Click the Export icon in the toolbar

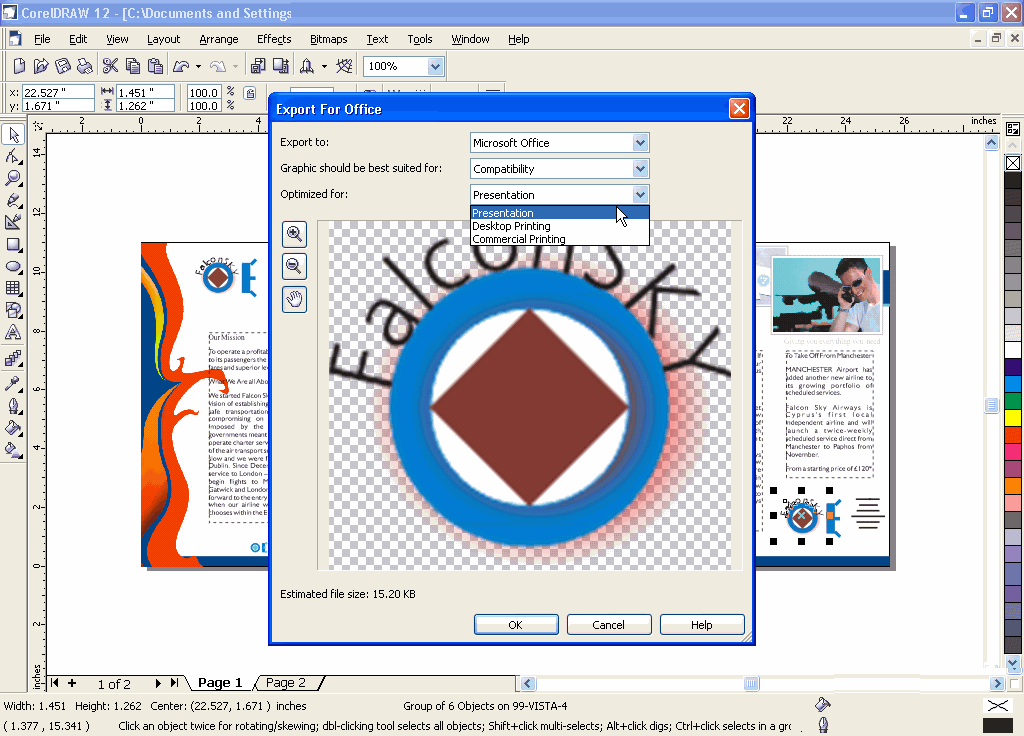281,66
